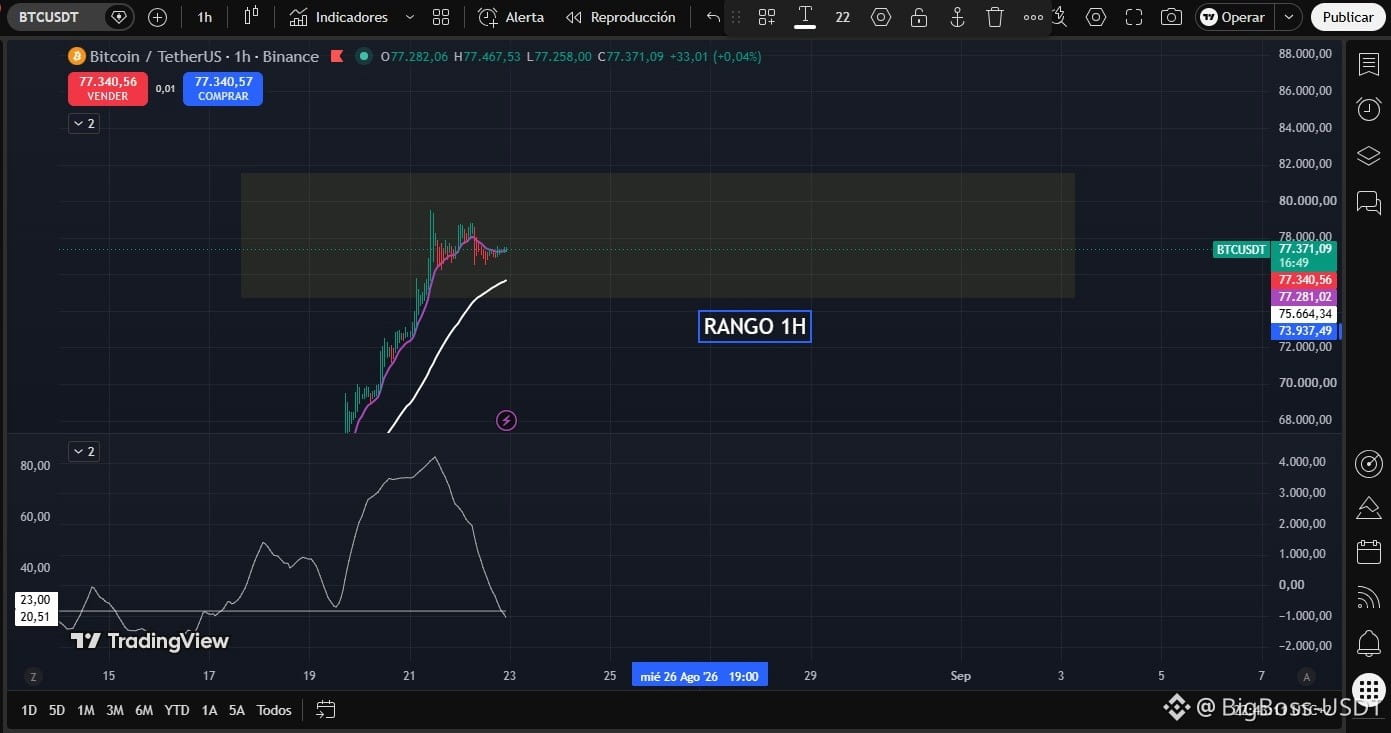Click the Operar trading button

[1234, 17]
